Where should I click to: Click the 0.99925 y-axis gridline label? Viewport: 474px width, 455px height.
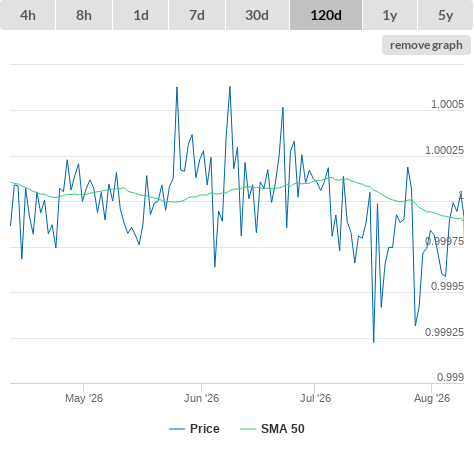click(444, 332)
